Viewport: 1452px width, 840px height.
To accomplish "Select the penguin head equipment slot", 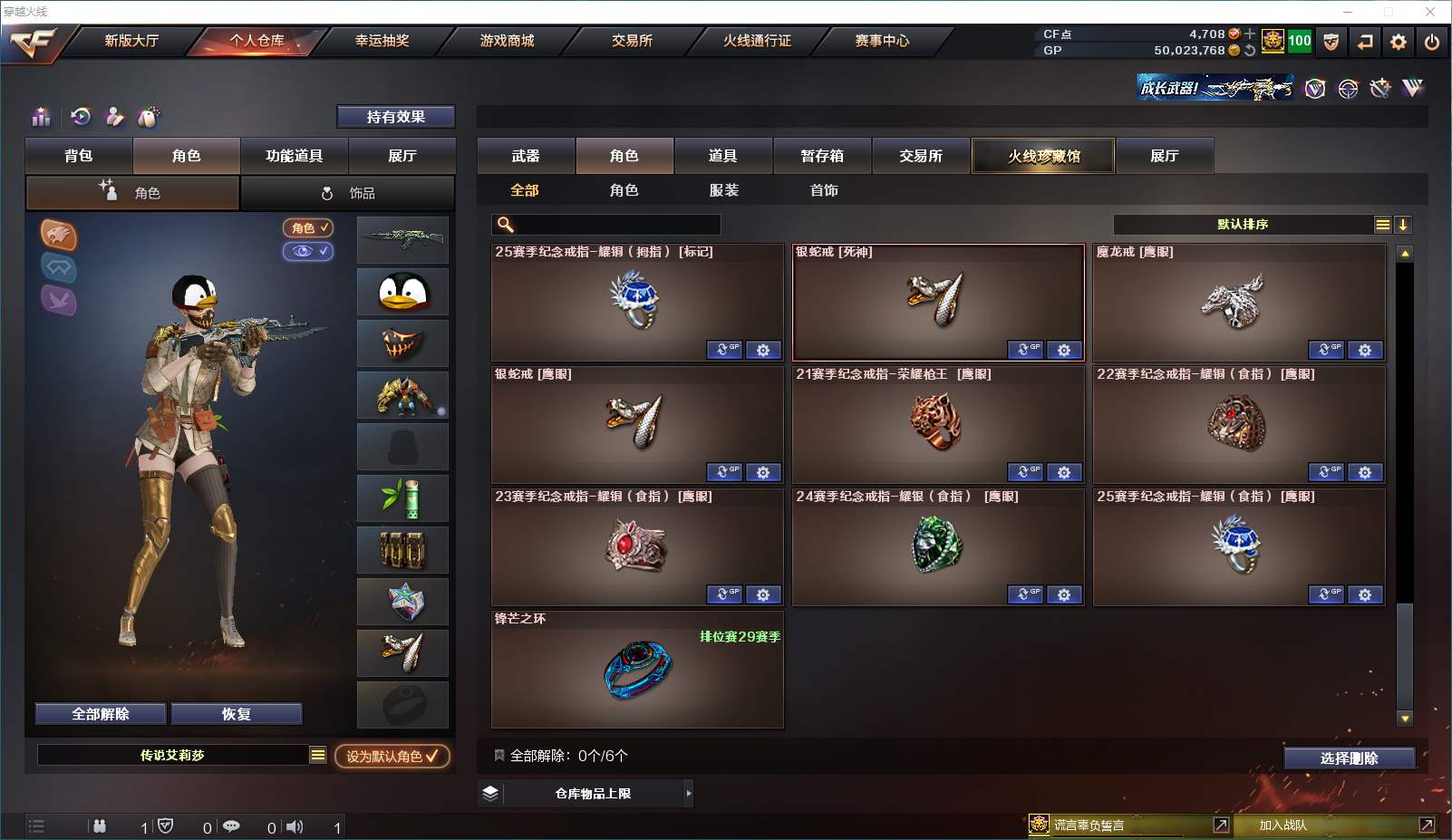I will click(x=402, y=292).
